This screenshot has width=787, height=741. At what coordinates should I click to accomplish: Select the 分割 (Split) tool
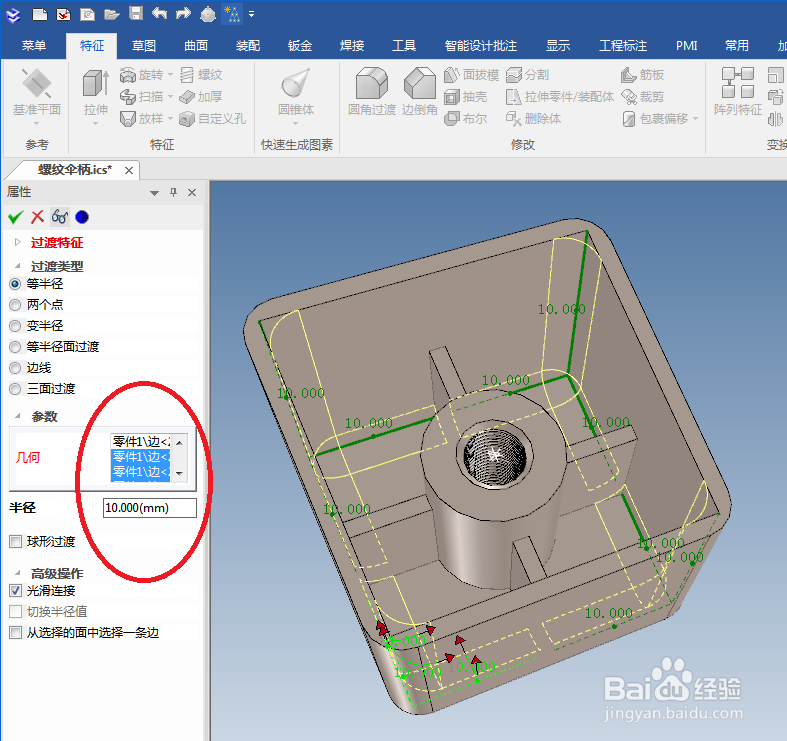tap(528, 75)
